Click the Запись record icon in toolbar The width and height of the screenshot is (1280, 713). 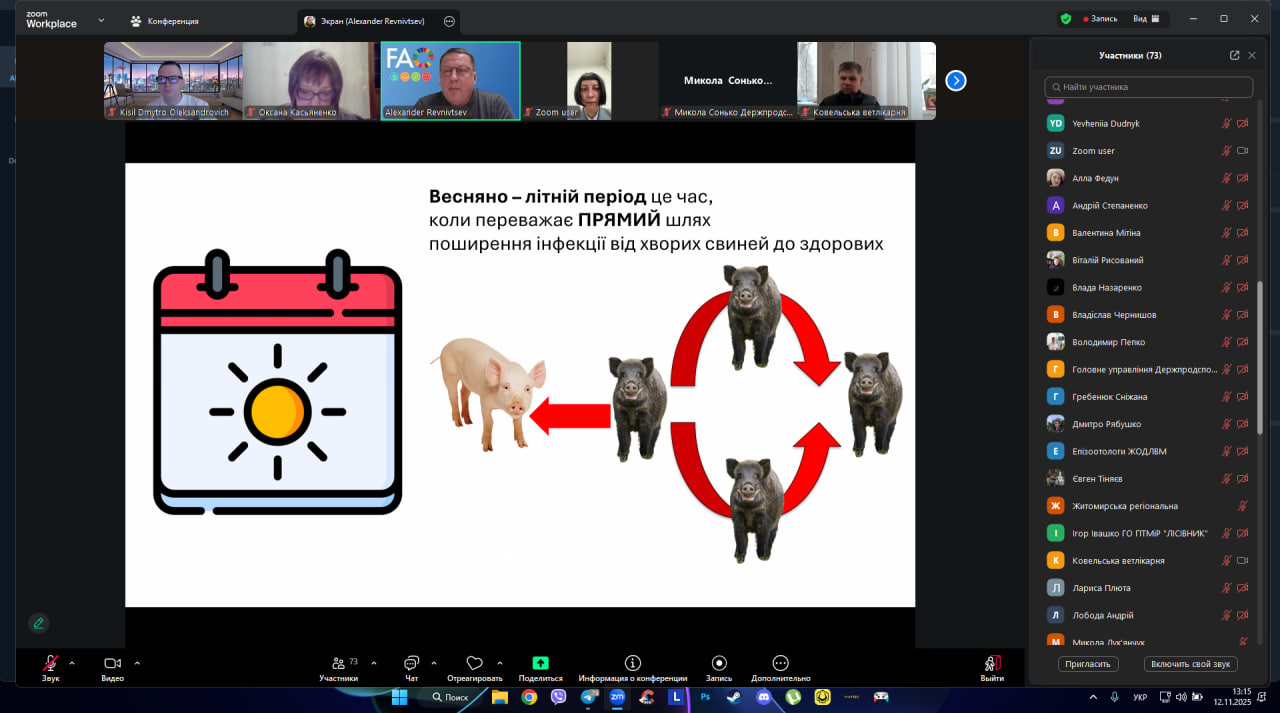click(718, 663)
